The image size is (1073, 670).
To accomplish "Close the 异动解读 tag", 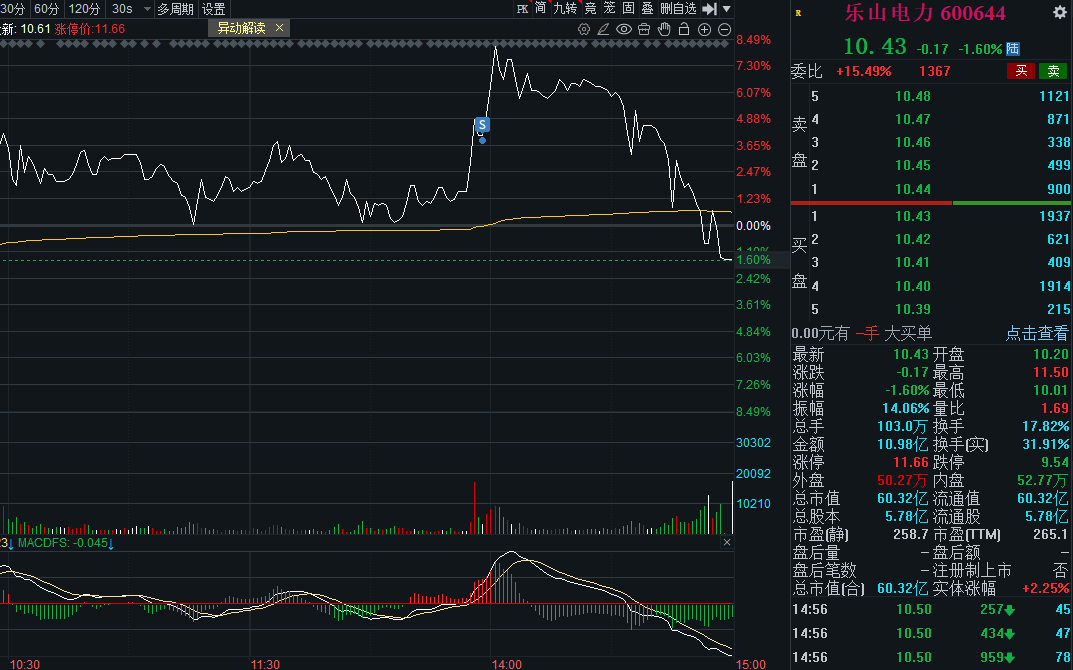I will click(x=279, y=28).
